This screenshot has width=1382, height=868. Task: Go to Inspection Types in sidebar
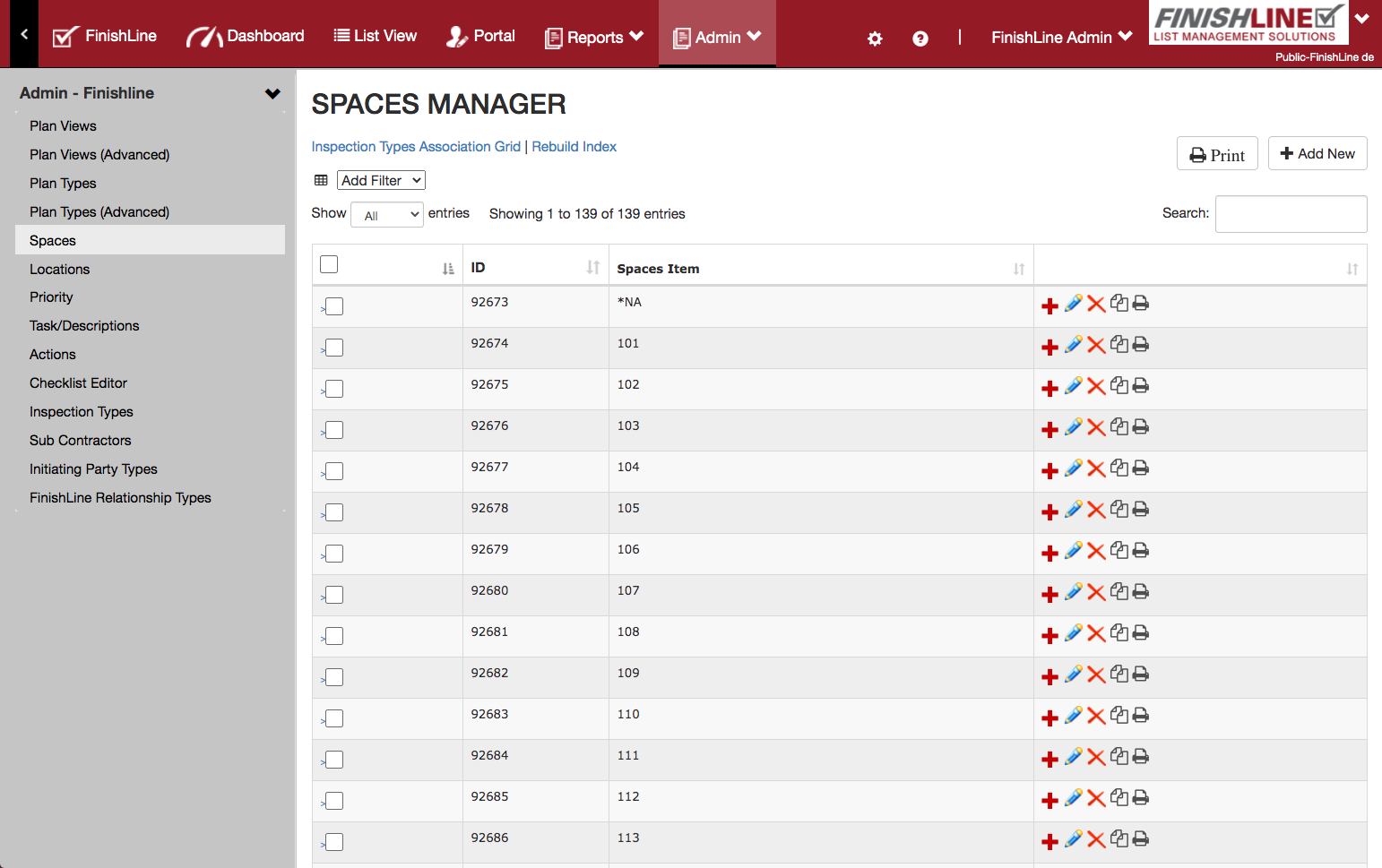point(82,412)
